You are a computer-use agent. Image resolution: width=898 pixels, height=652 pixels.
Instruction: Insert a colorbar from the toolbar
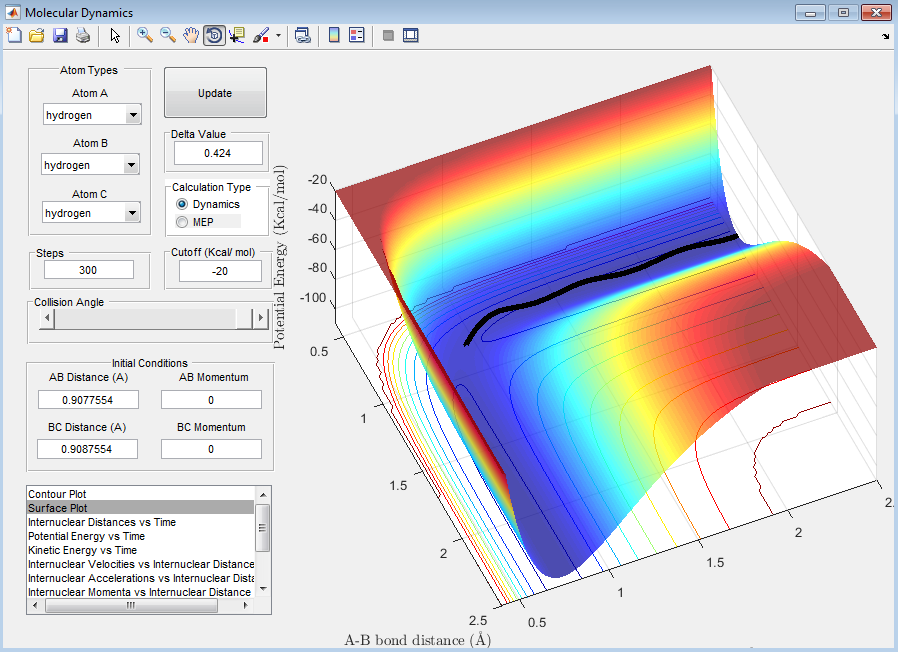point(333,35)
